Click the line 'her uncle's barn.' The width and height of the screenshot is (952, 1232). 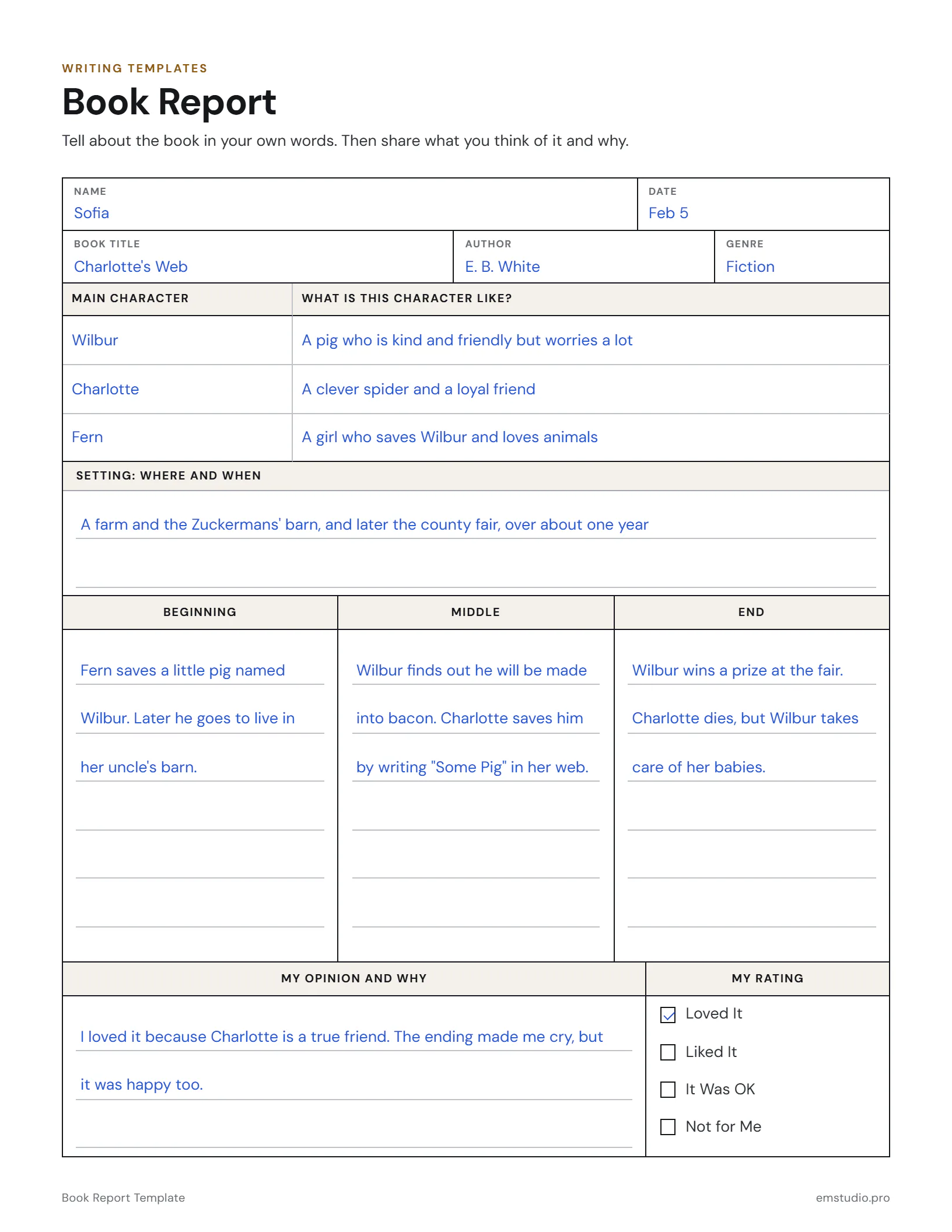tap(200, 768)
